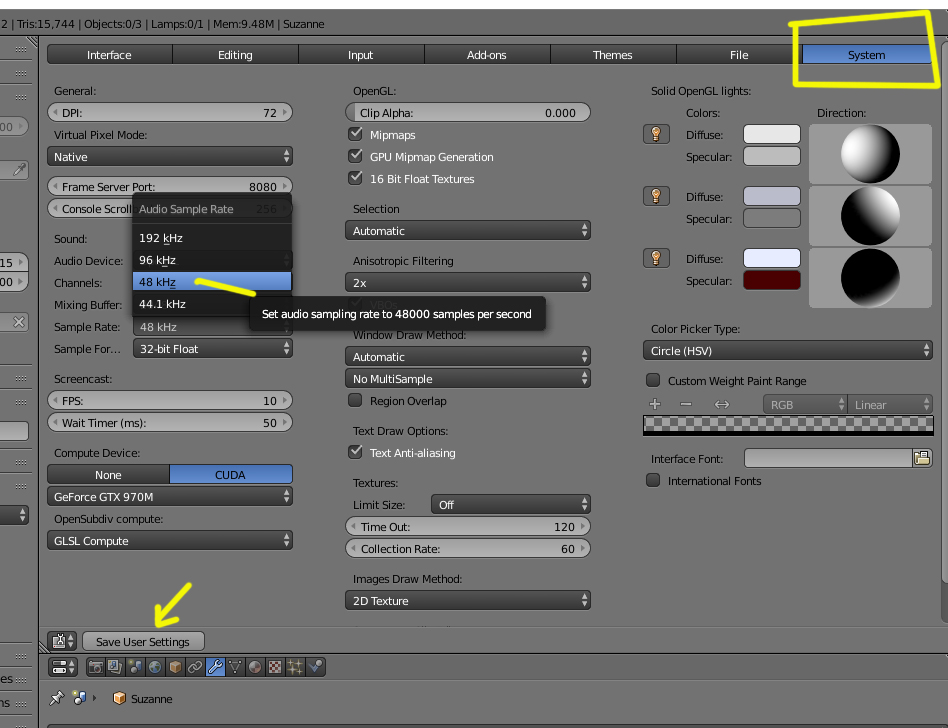Open the Scene properties tab icon
Viewport: 948px width, 728px height.
point(135,667)
